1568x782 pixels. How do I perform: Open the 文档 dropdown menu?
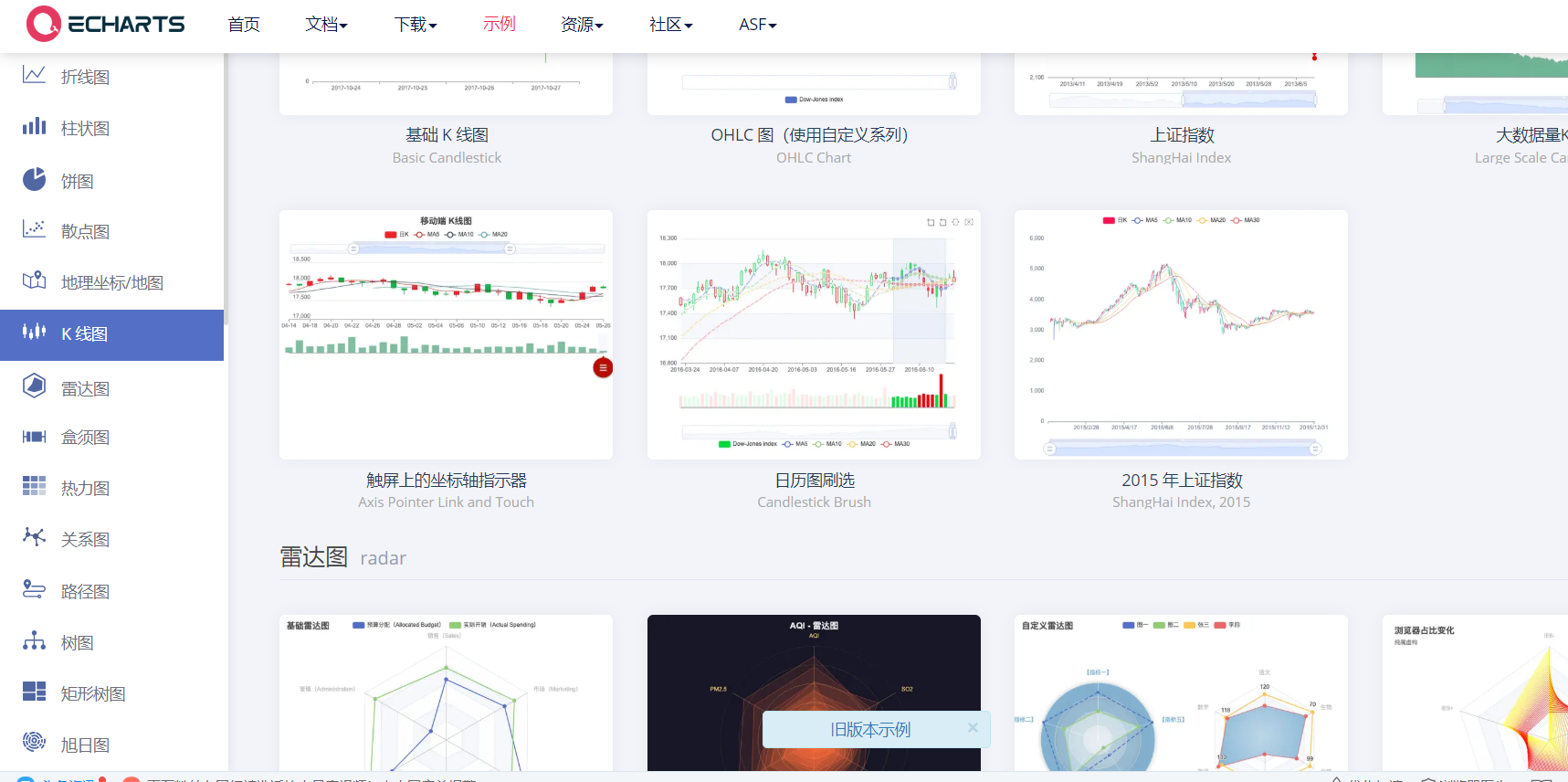(x=326, y=25)
